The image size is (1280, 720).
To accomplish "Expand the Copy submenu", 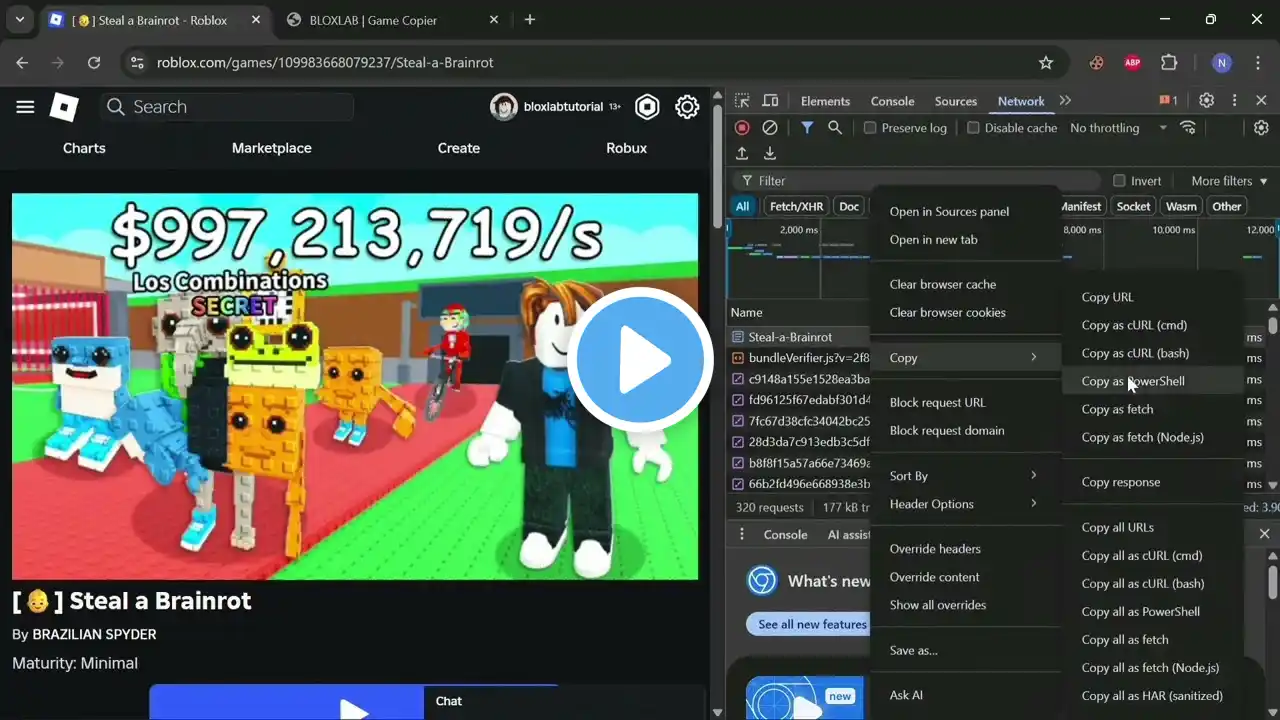I will [x=964, y=357].
